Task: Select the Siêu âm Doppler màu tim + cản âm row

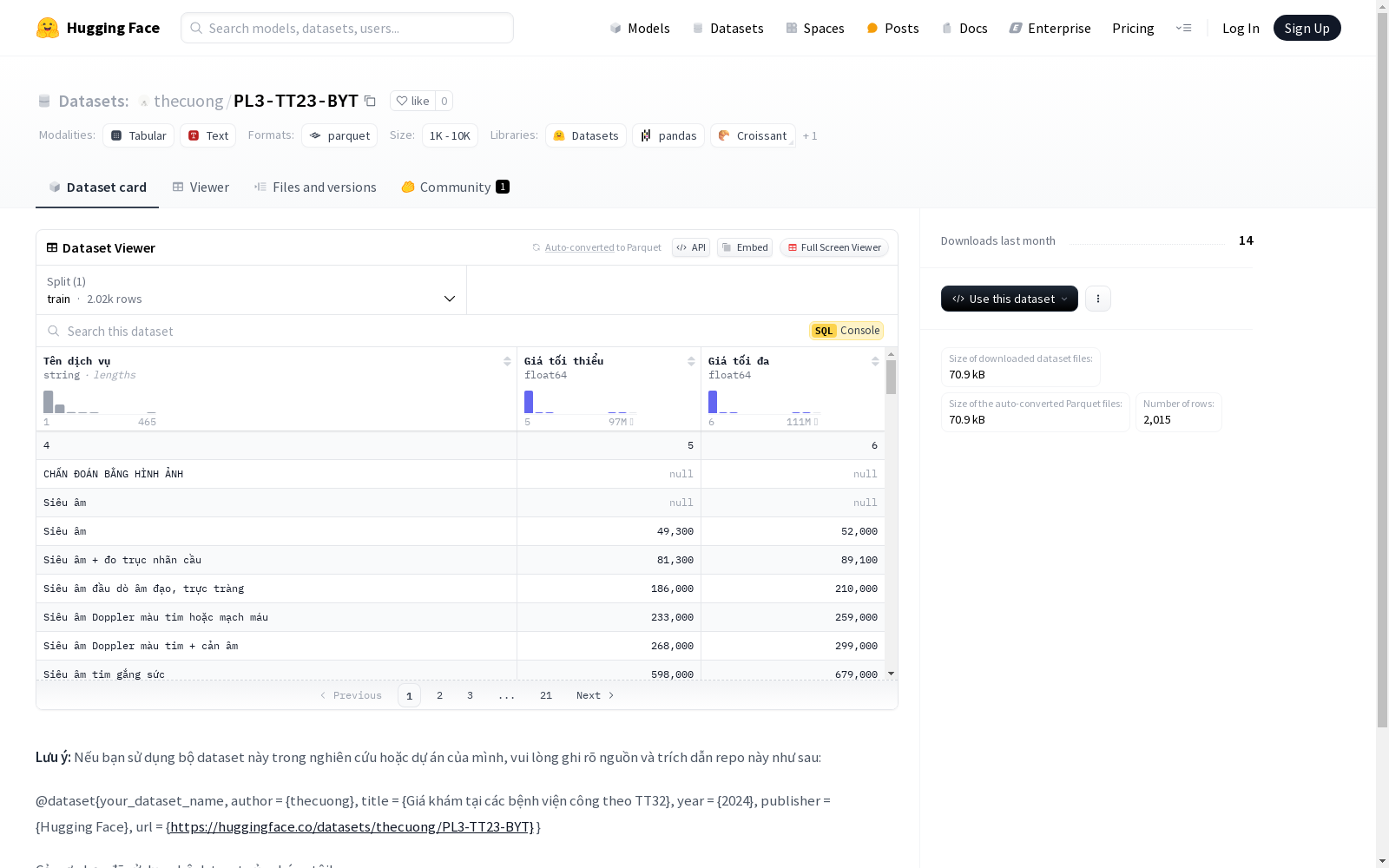Action: coord(461,646)
